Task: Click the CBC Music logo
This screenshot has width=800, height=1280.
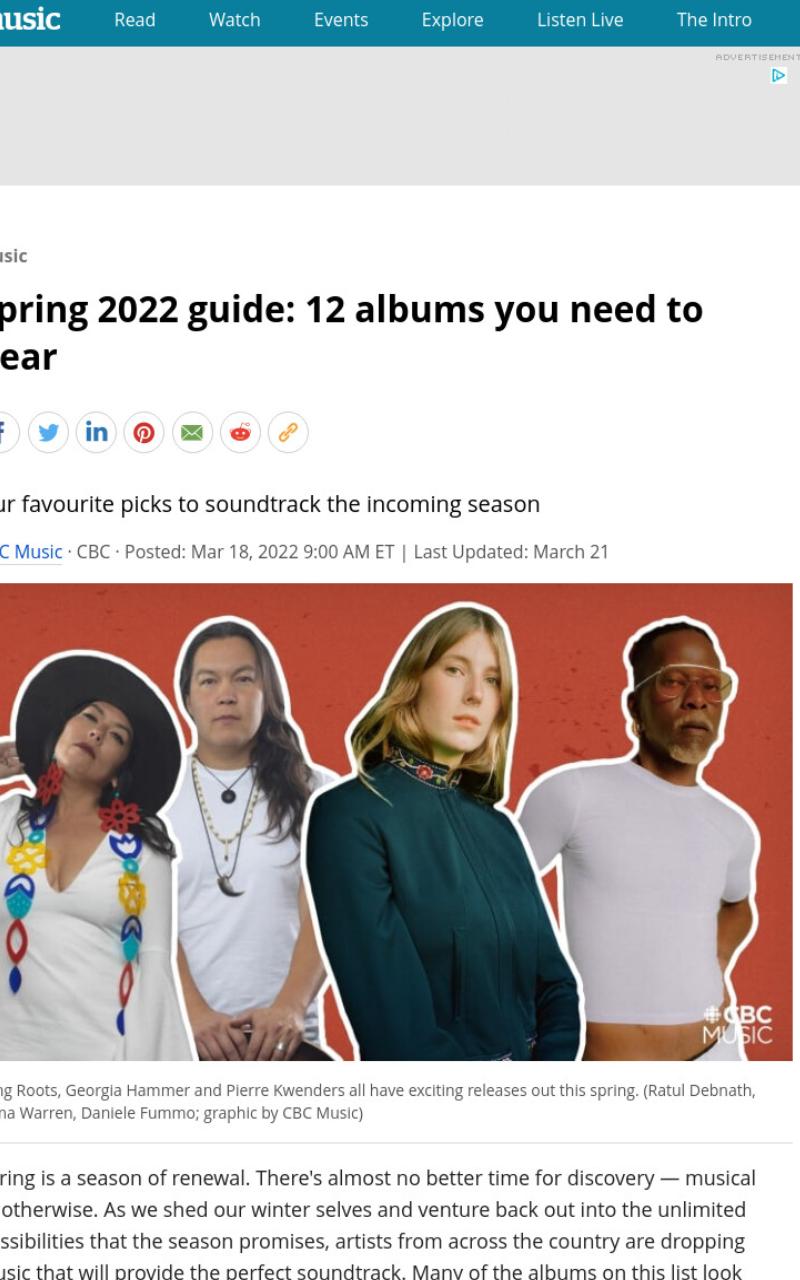Action: coord(30,19)
